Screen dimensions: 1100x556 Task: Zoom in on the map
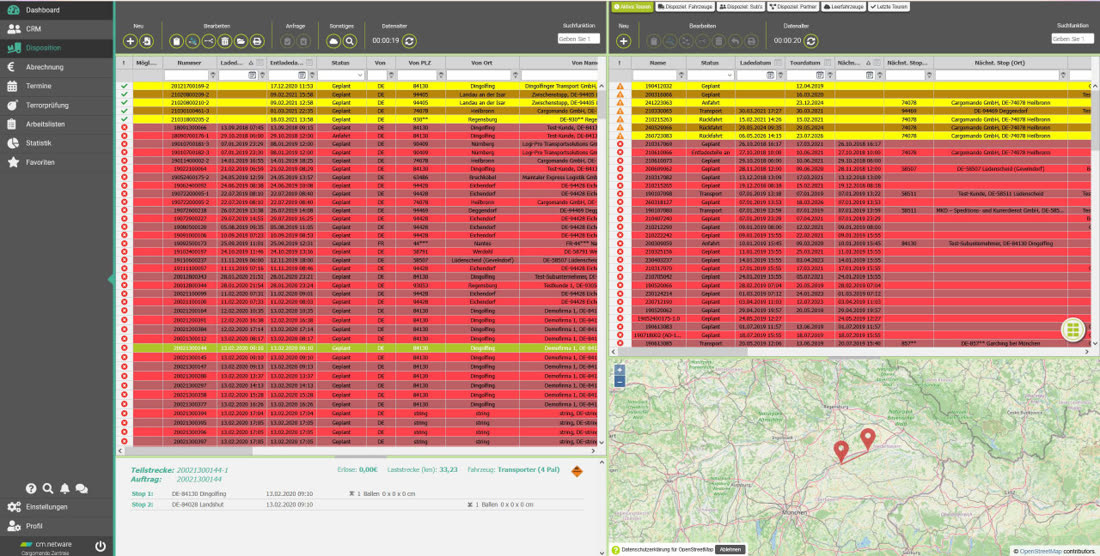point(619,370)
